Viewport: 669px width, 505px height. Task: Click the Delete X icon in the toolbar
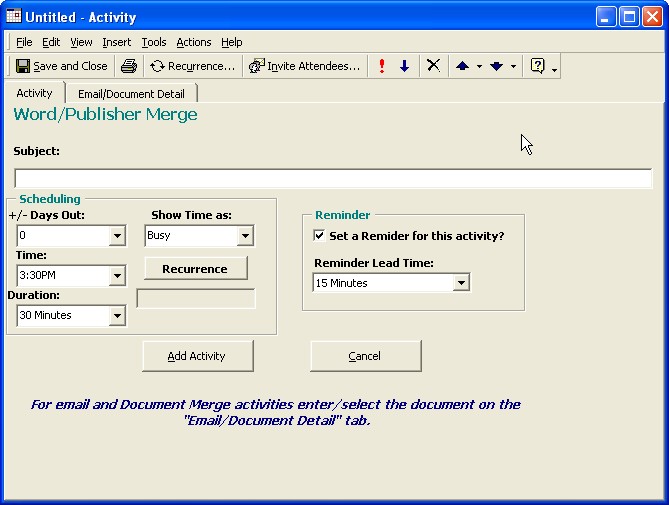coord(433,66)
